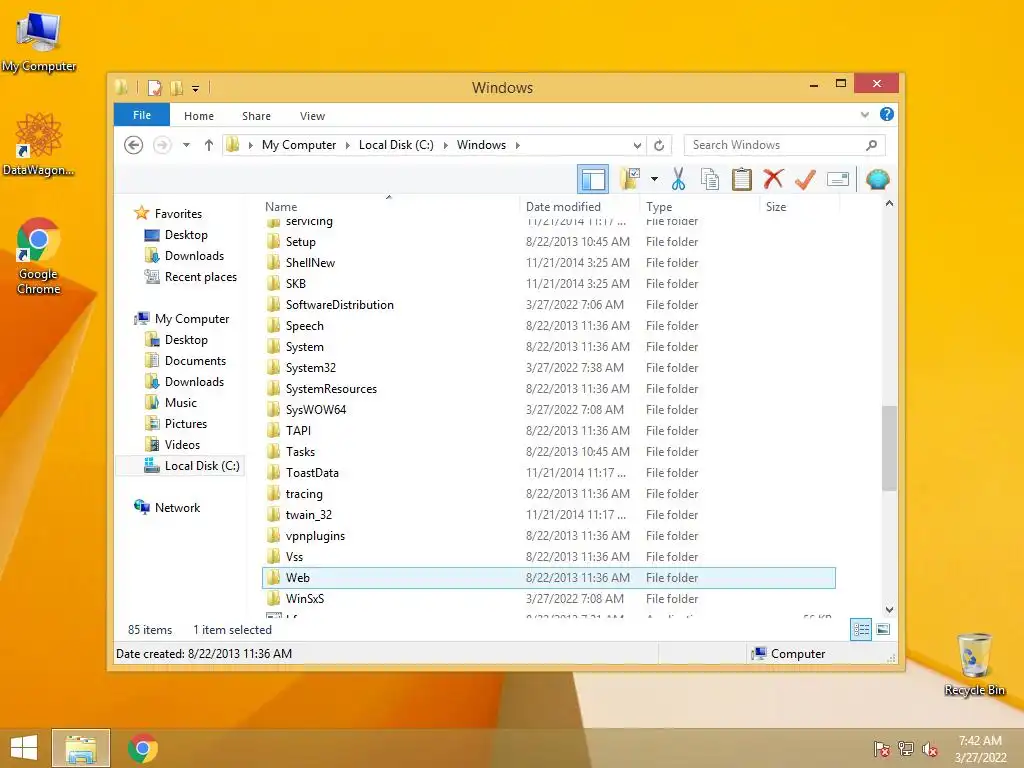Click the quick access New folder icon
1024x768 pixels.
coord(177,88)
